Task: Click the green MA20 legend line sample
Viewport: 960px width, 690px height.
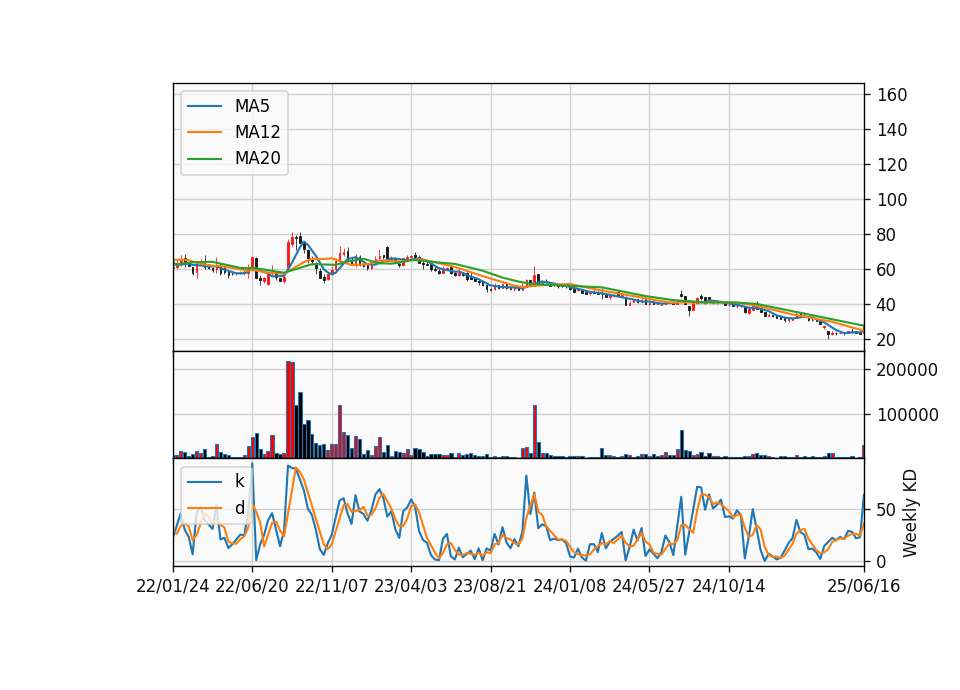Action: tap(204, 159)
